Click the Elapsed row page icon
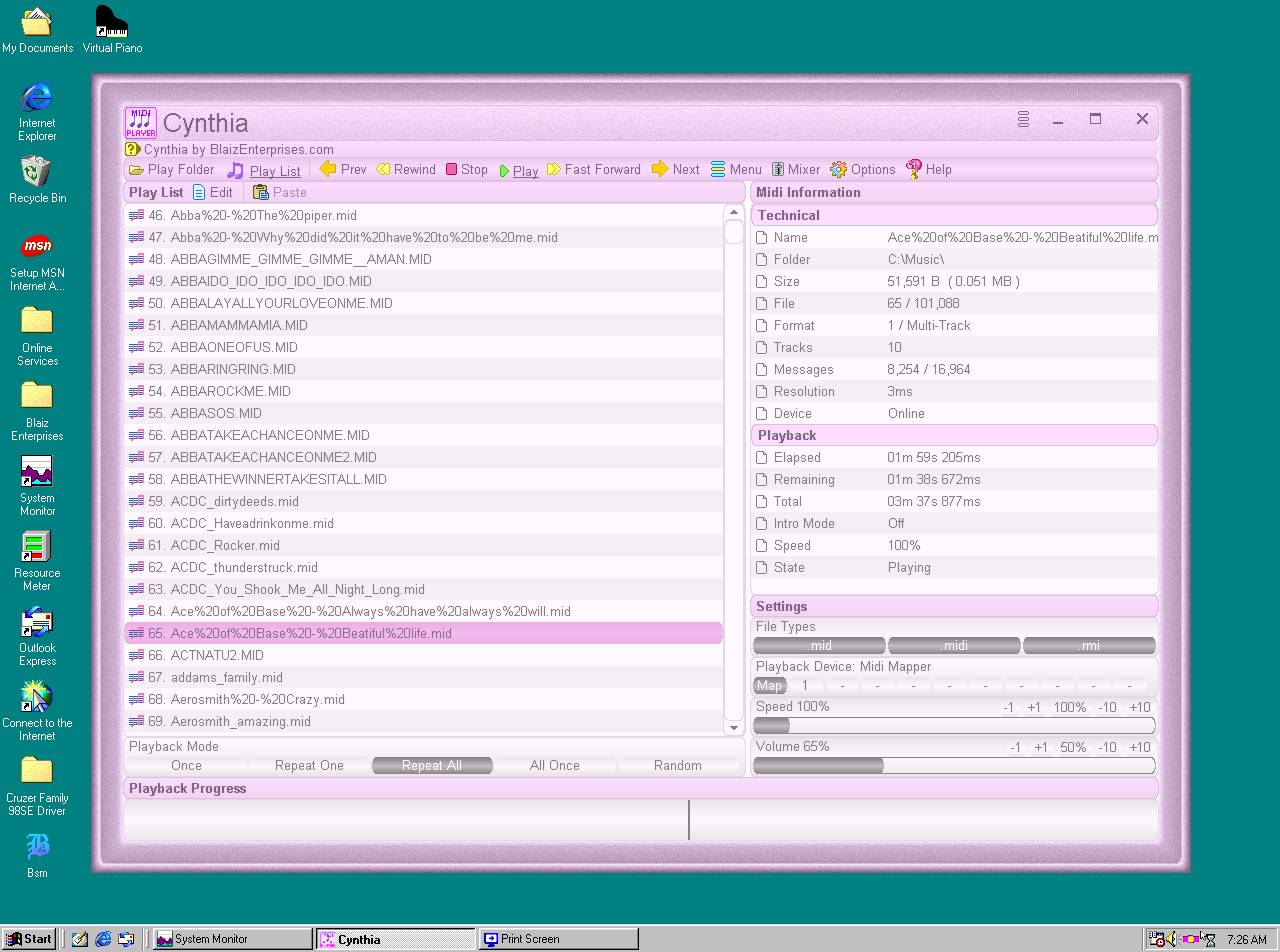Viewport: 1280px width, 952px height. [x=762, y=458]
